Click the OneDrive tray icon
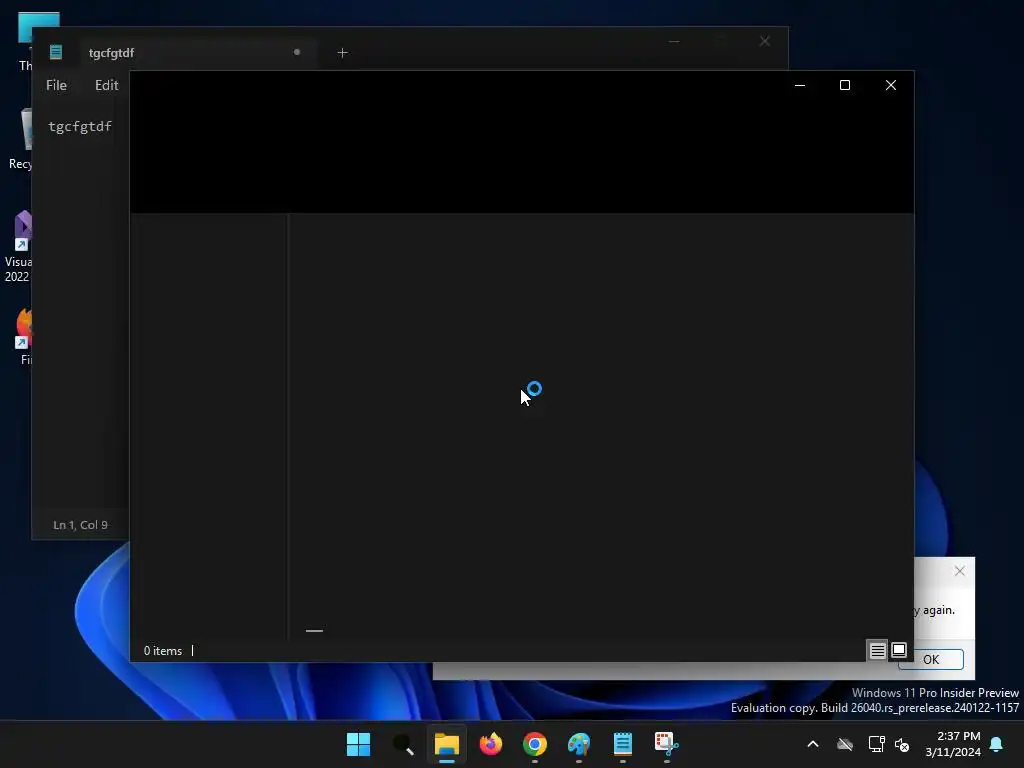Screen dimensions: 1024x768 coord(845,744)
